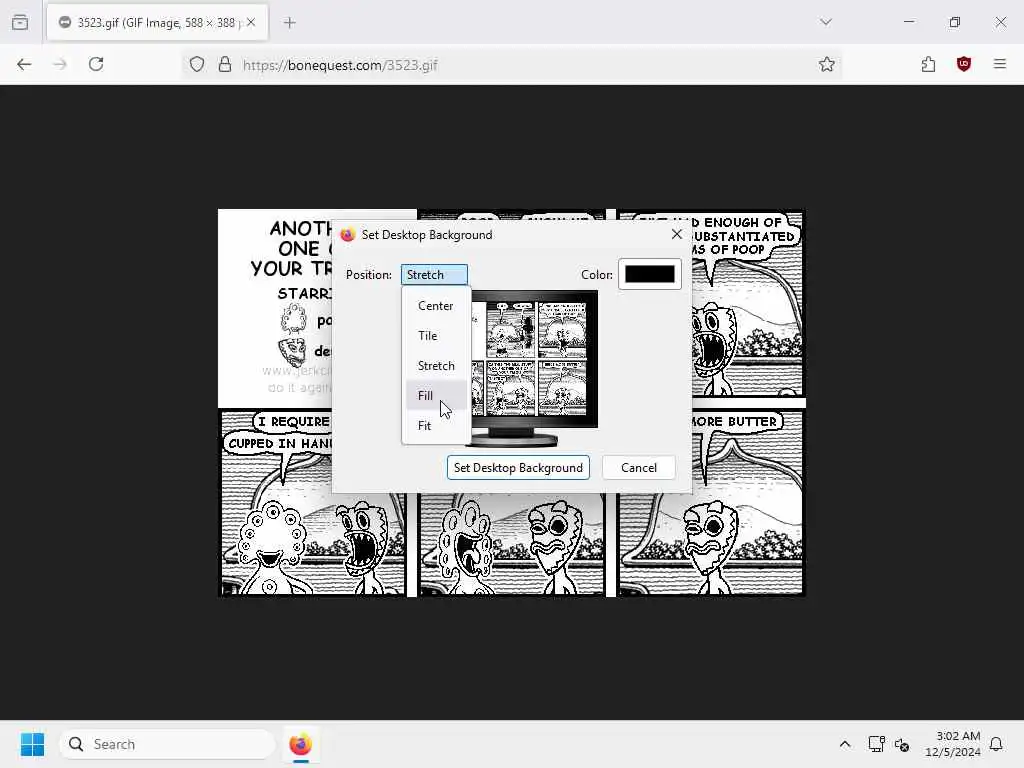Click the forward navigation arrow
The width and height of the screenshot is (1024, 768).
[x=60, y=64]
